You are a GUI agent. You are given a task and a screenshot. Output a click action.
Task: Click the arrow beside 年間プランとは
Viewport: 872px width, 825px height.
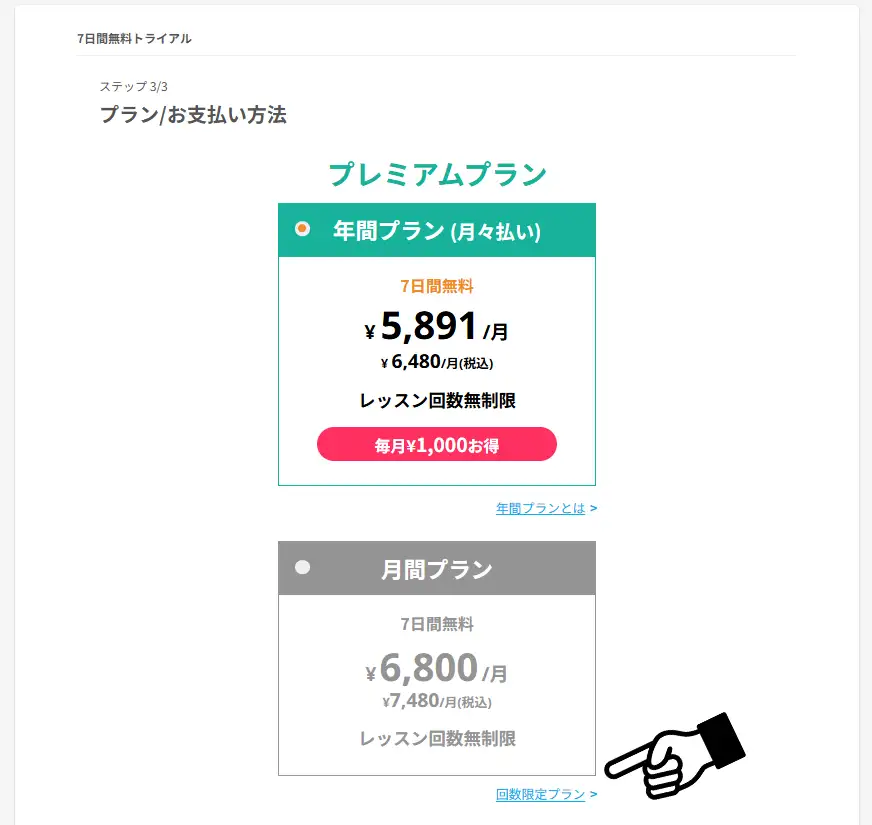click(x=594, y=508)
